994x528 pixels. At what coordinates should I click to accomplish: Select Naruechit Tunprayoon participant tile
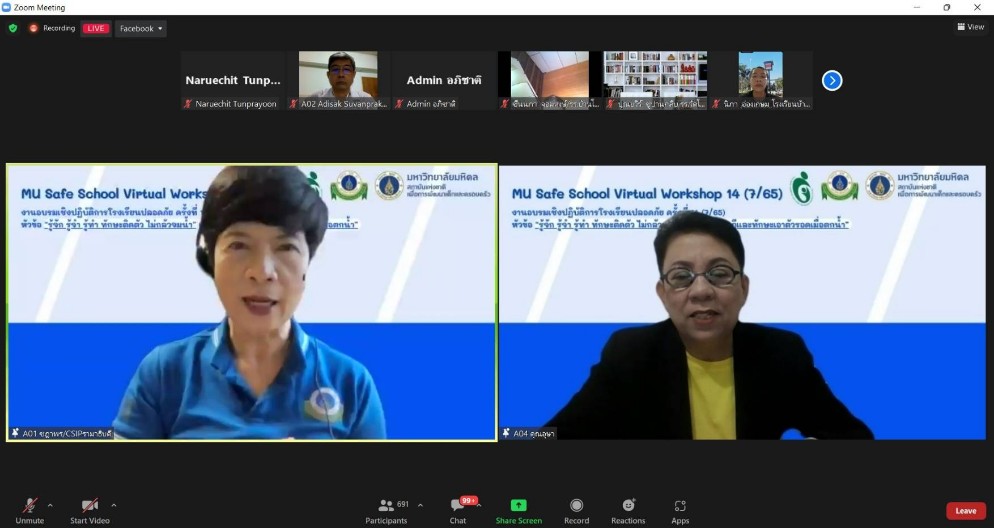(233, 80)
